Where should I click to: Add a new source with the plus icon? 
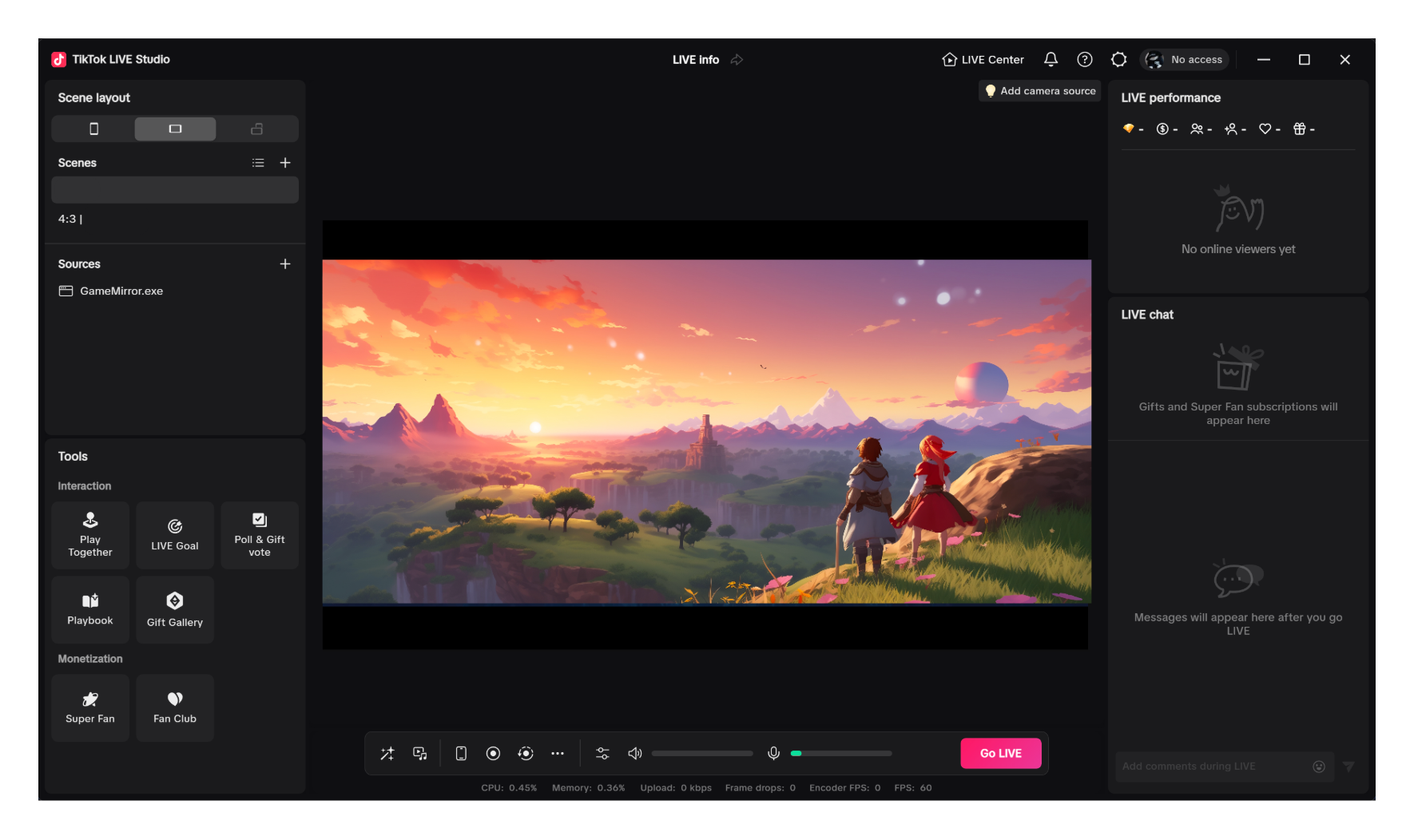coord(285,264)
